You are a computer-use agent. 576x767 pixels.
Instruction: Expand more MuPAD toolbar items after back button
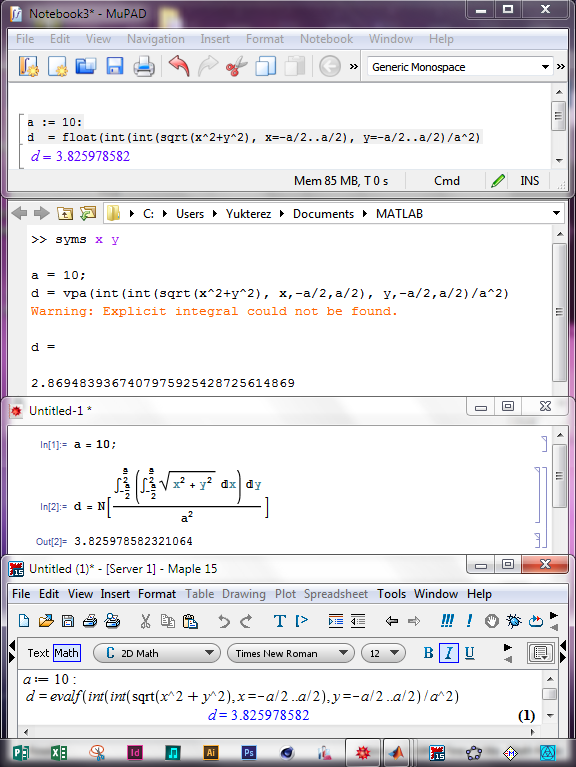point(354,67)
